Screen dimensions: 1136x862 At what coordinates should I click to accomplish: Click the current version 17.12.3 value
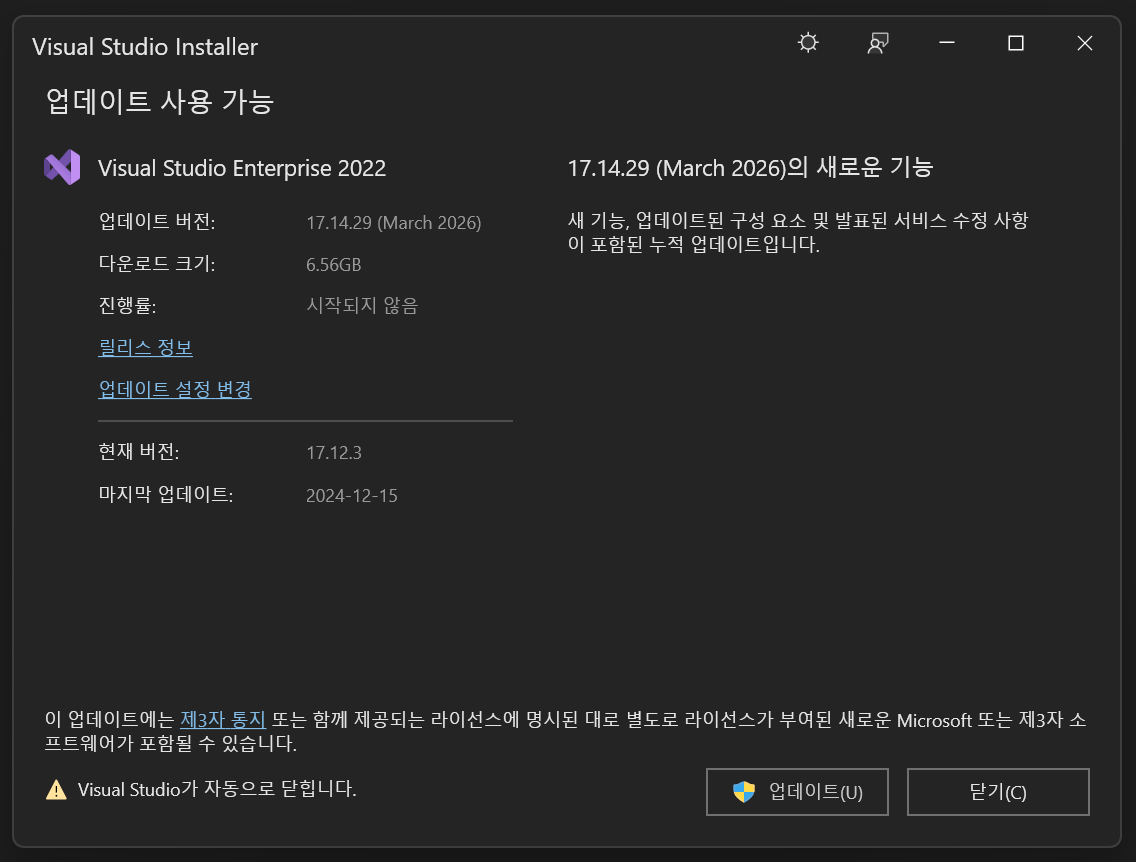333,453
